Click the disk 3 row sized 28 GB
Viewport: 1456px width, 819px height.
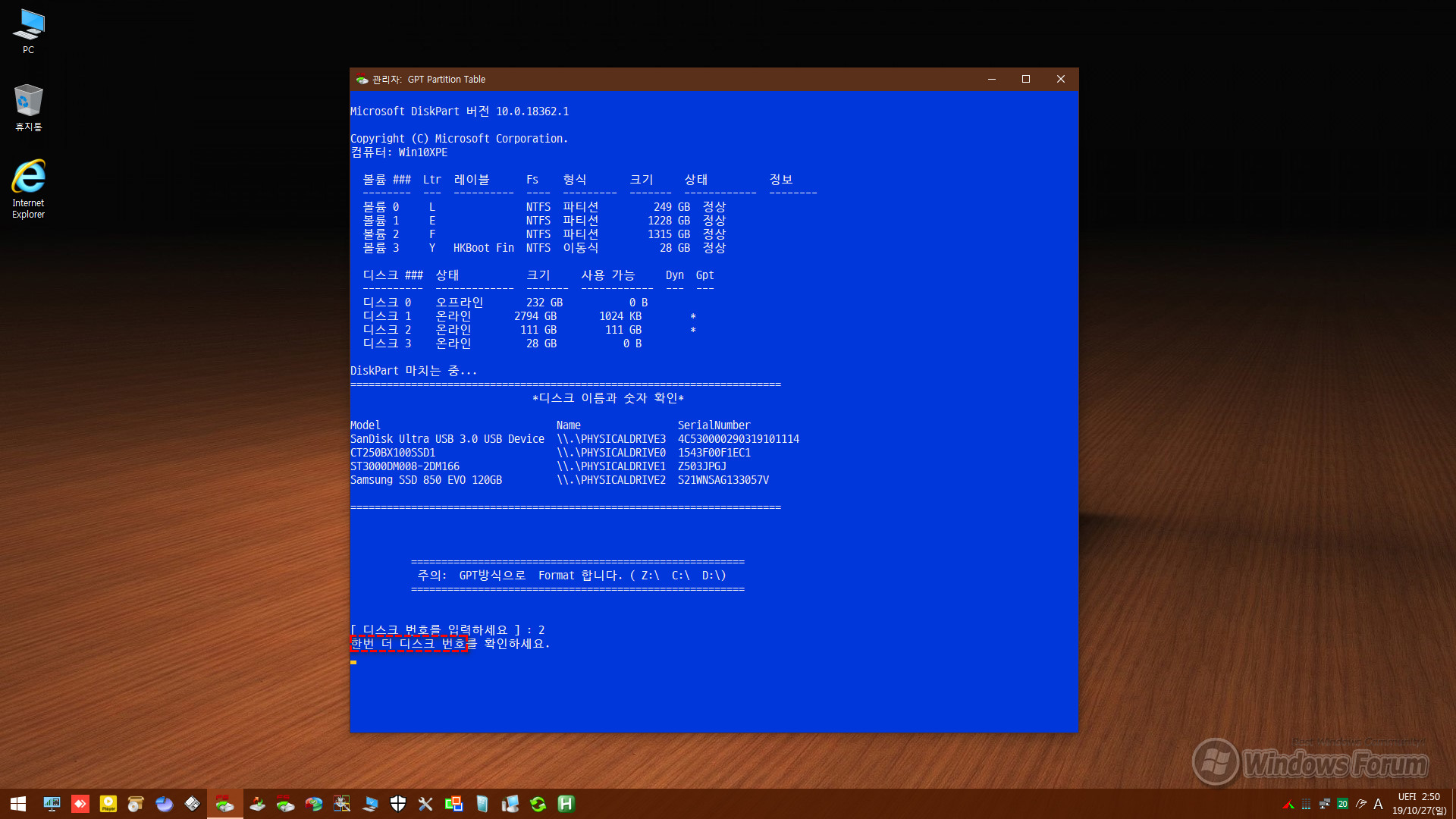pyautogui.click(x=503, y=344)
